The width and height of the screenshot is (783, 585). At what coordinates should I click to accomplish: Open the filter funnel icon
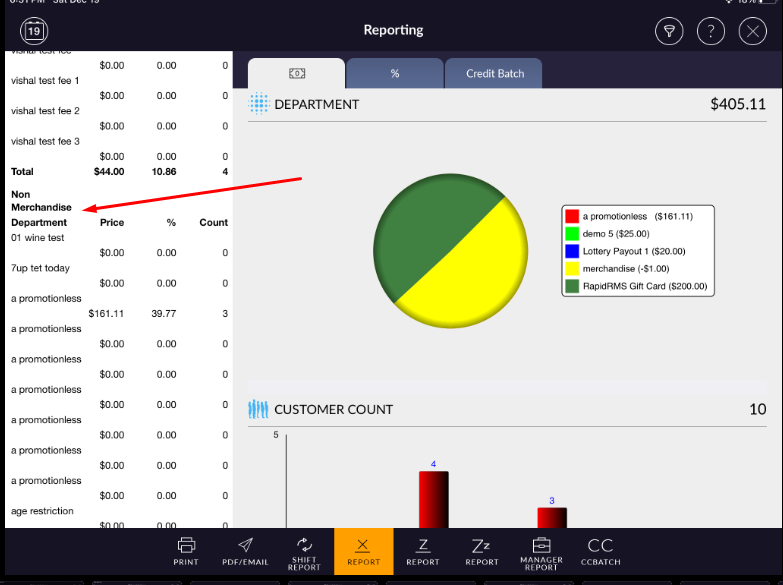click(x=669, y=31)
